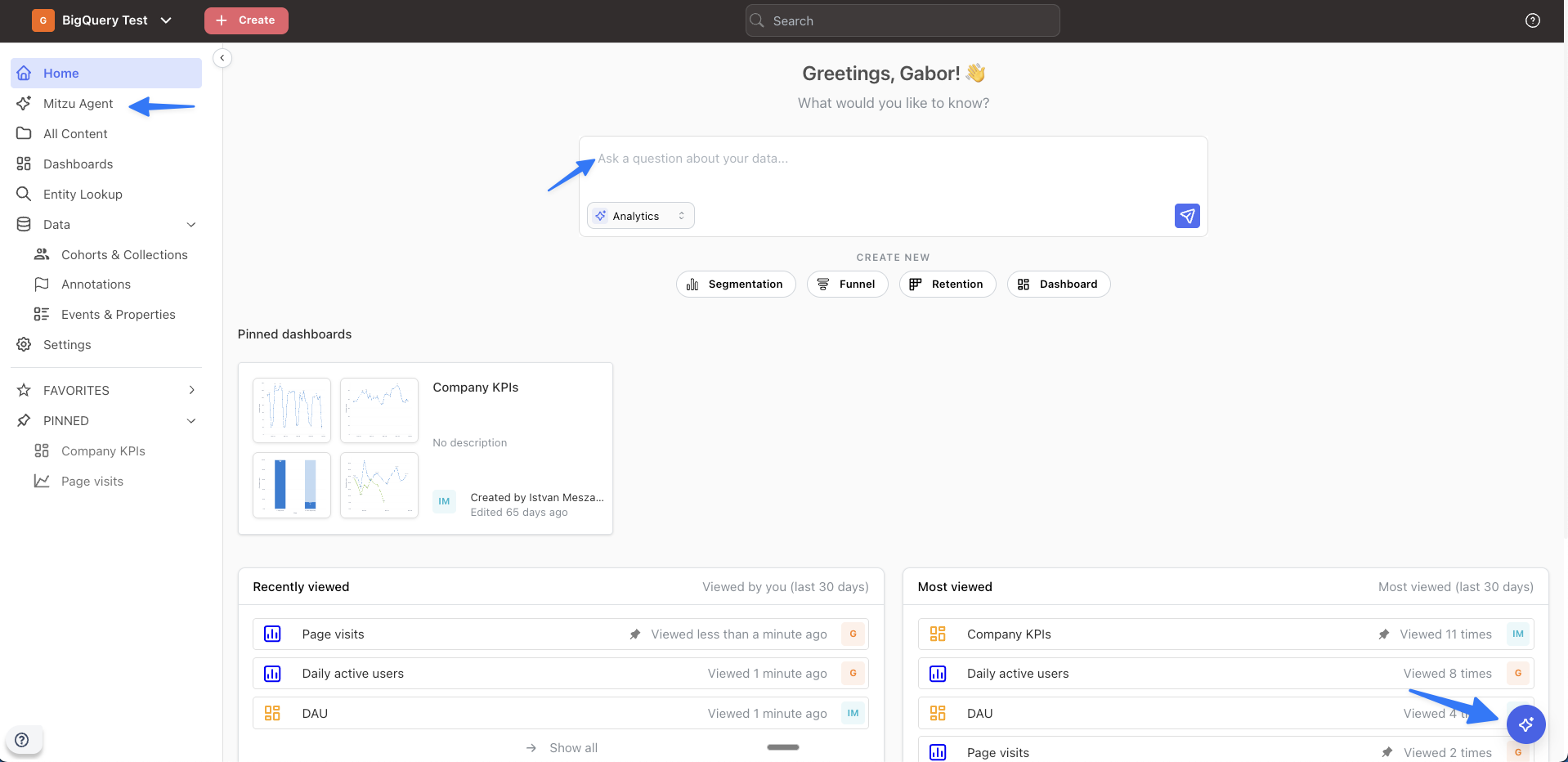The height and width of the screenshot is (762, 1568).
Task: Click the send question paper-plane icon
Action: 1187,216
